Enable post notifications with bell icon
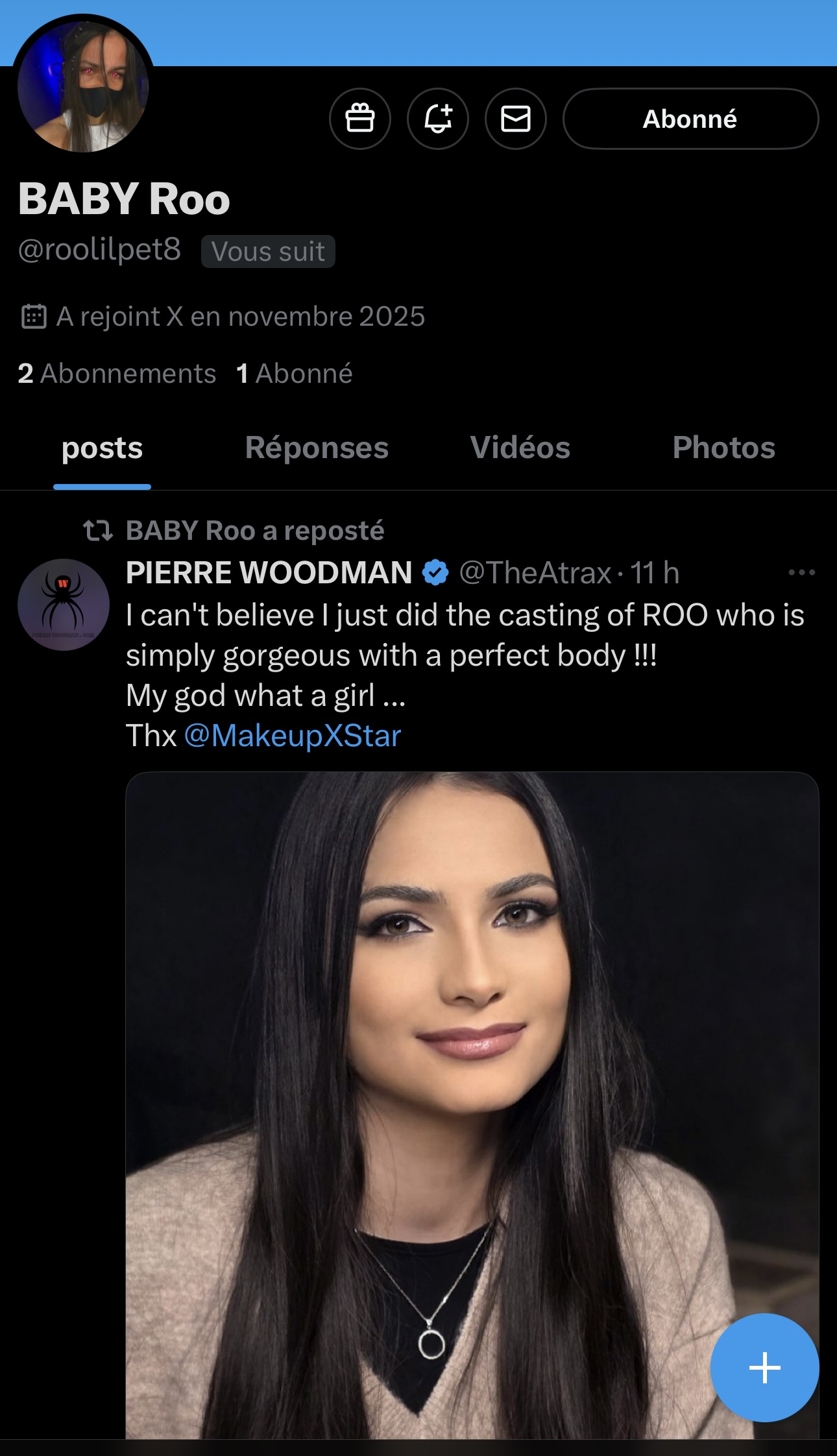837x1456 pixels. (438, 119)
